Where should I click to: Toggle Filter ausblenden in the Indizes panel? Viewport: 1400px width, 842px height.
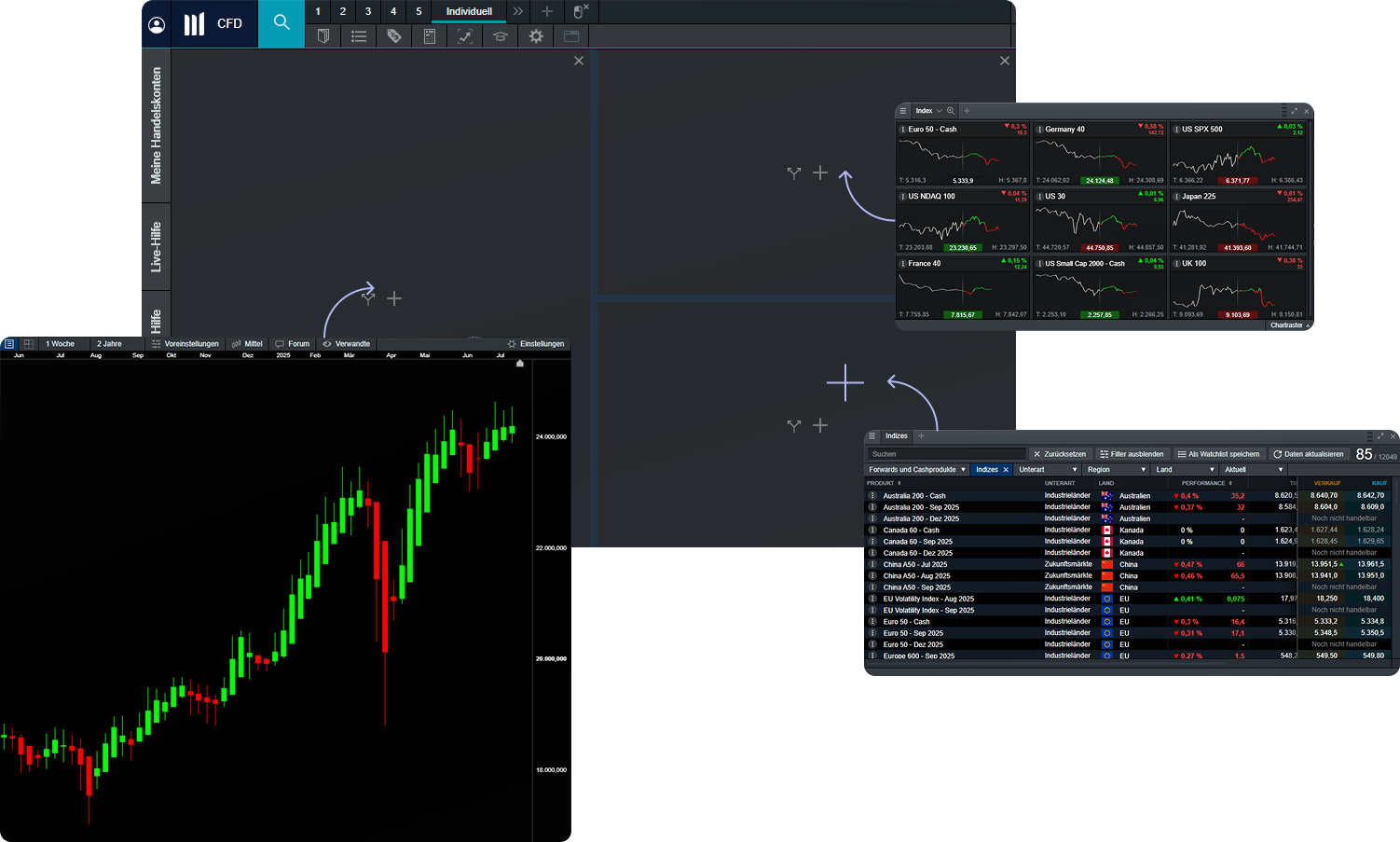1132,454
